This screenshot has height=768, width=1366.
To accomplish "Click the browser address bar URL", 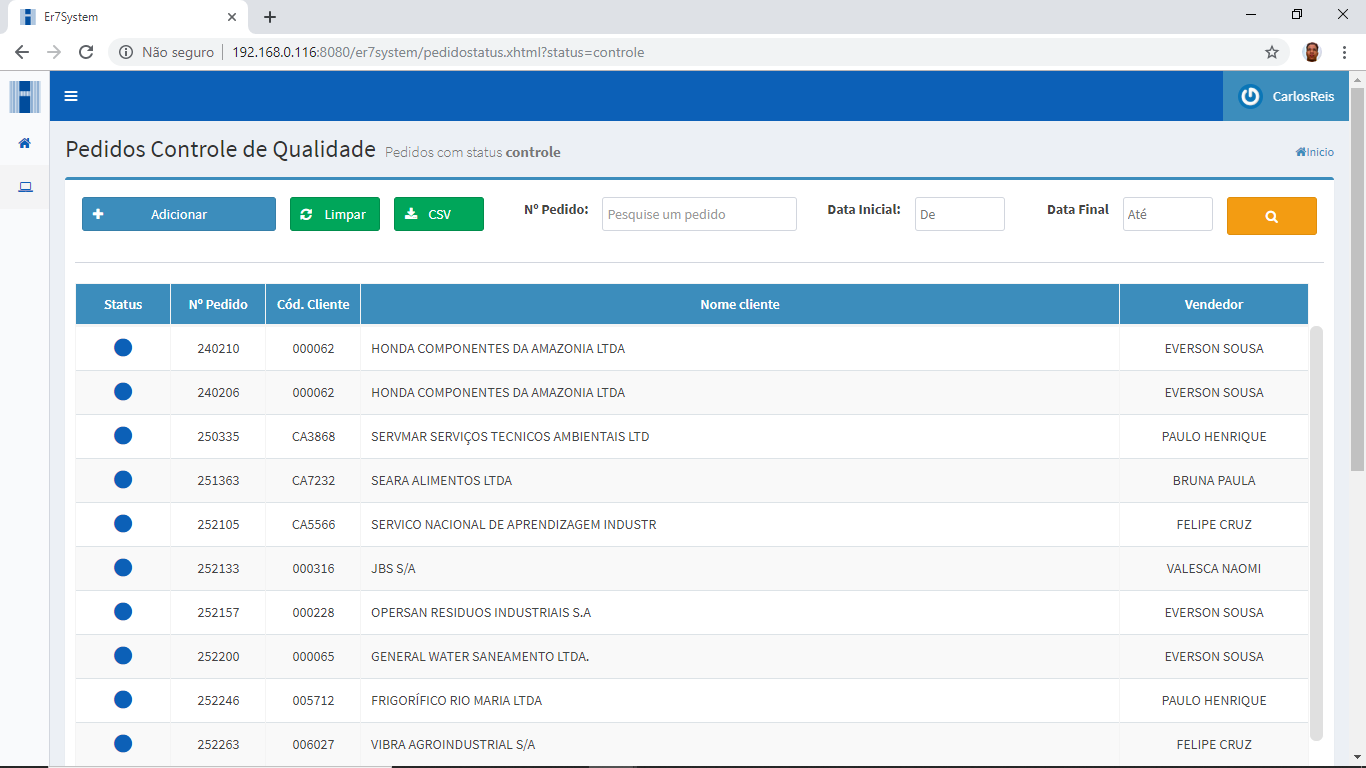I will click(438, 52).
